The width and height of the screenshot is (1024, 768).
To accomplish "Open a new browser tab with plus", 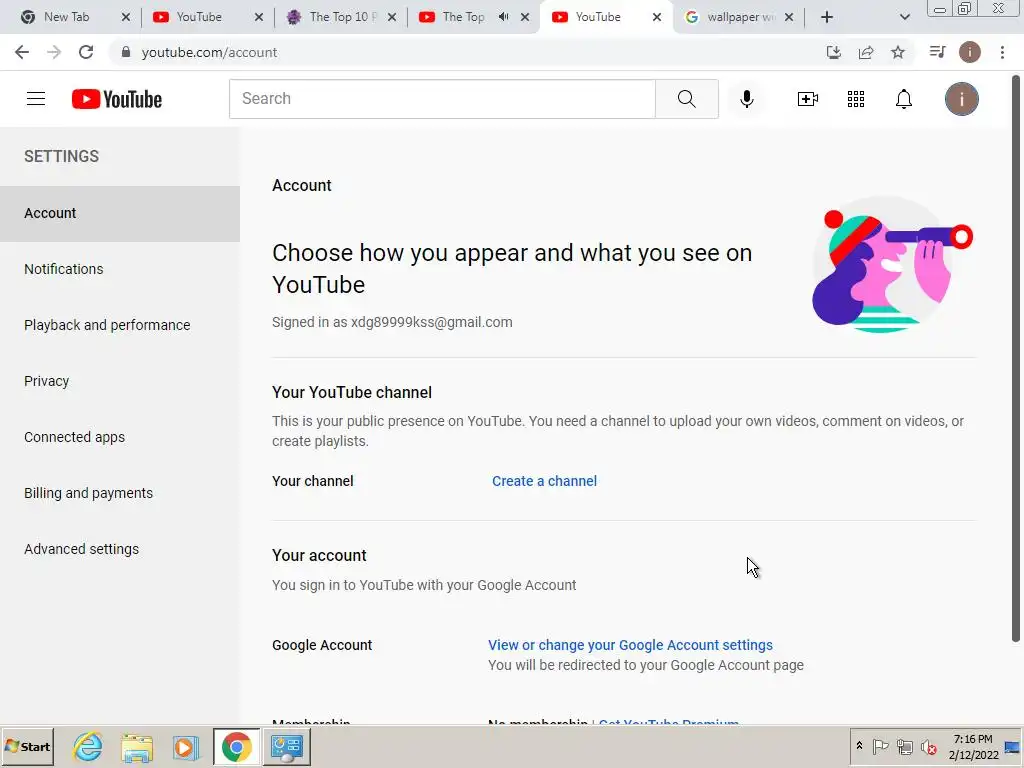I will pyautogui.click(x=827, y=17).
